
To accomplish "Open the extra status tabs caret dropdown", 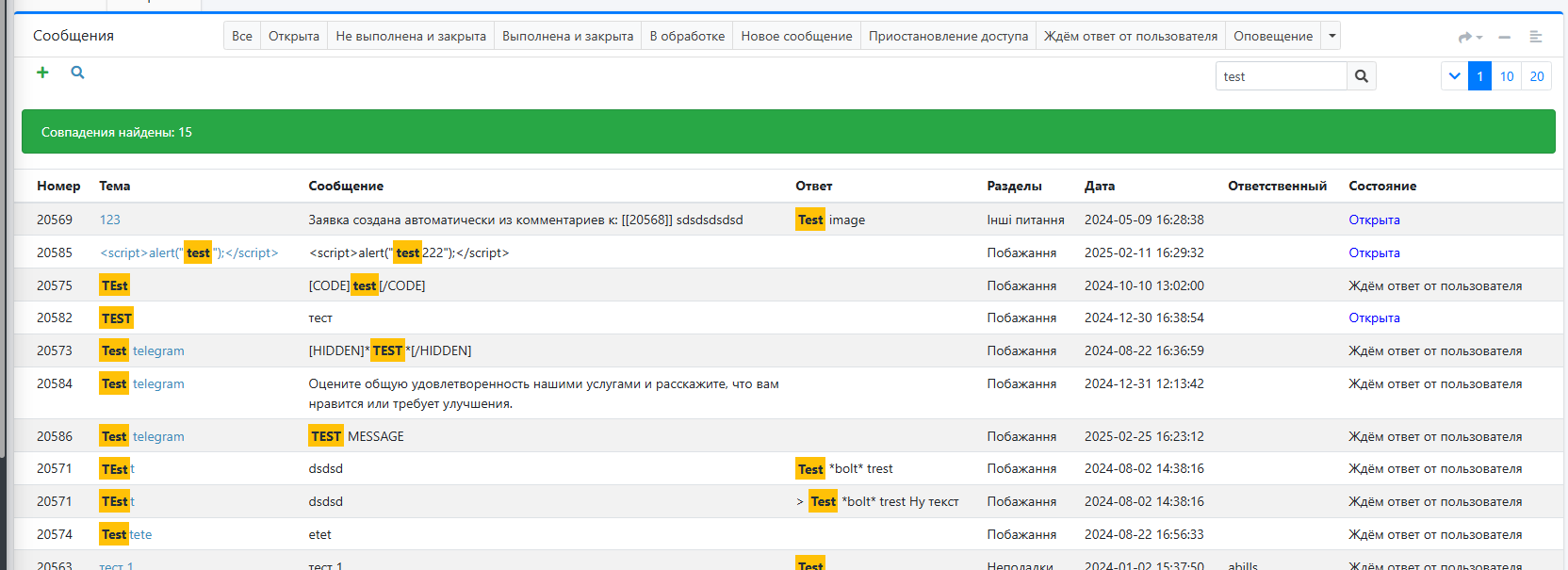I will (x=1331, y=36).
